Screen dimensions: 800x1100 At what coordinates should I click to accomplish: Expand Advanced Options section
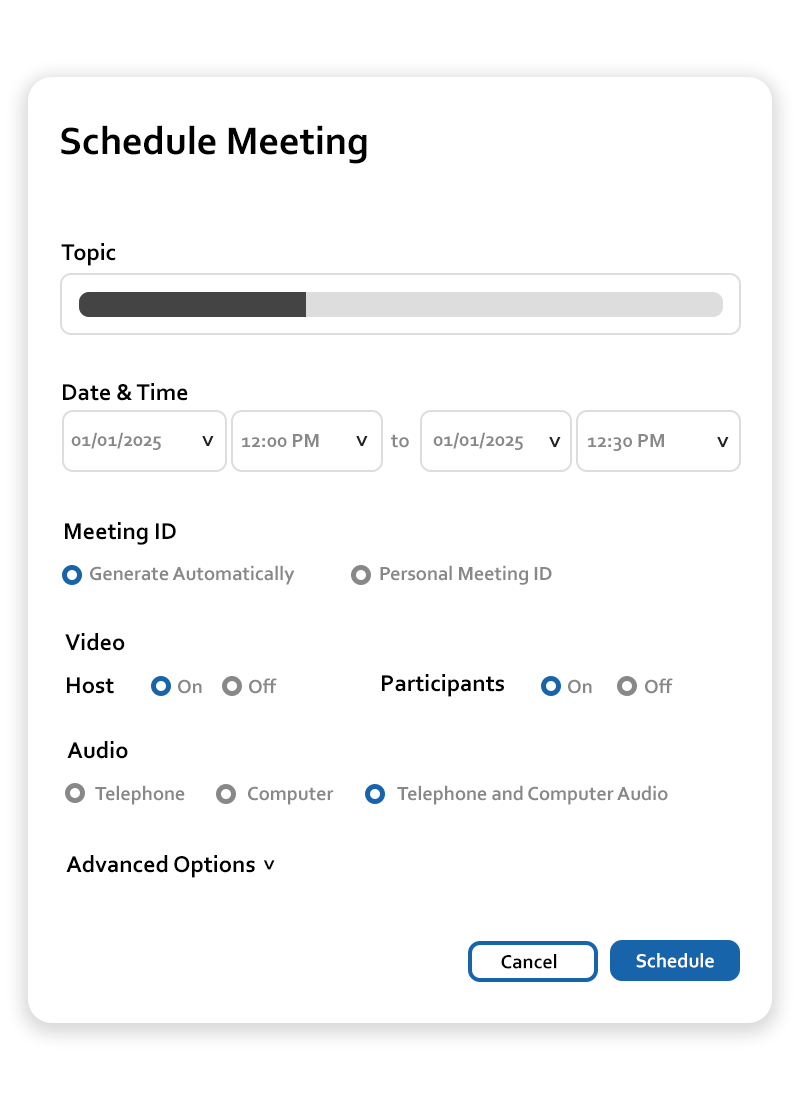pyautogui.click(x=161, y=865)
